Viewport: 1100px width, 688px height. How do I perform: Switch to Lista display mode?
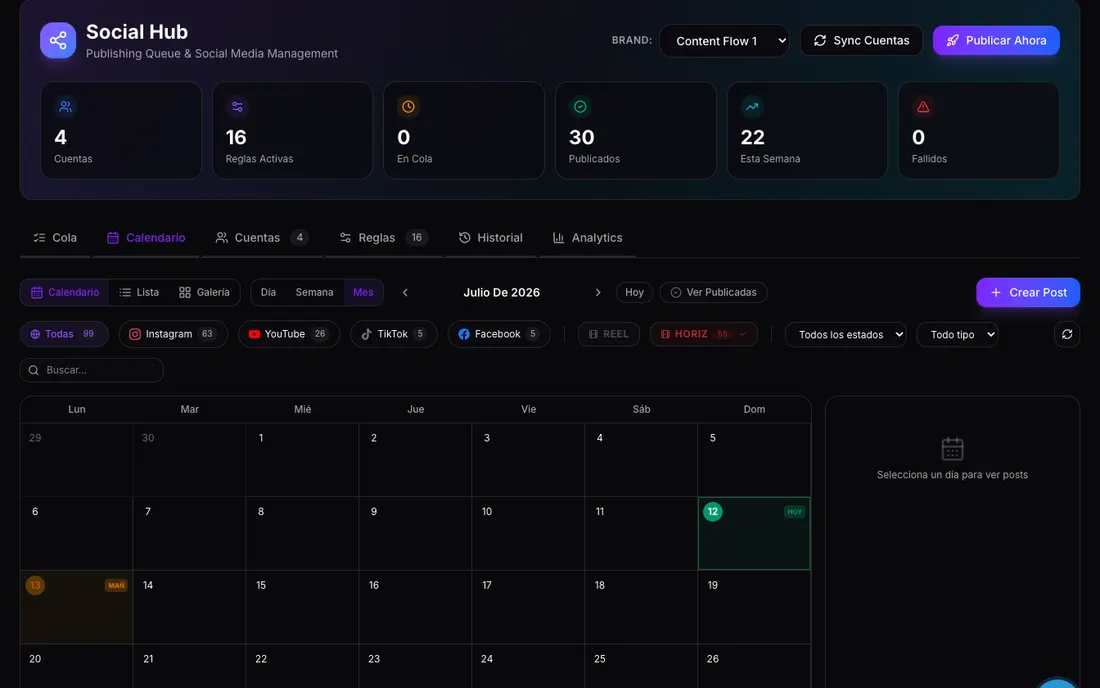point(139,292)
